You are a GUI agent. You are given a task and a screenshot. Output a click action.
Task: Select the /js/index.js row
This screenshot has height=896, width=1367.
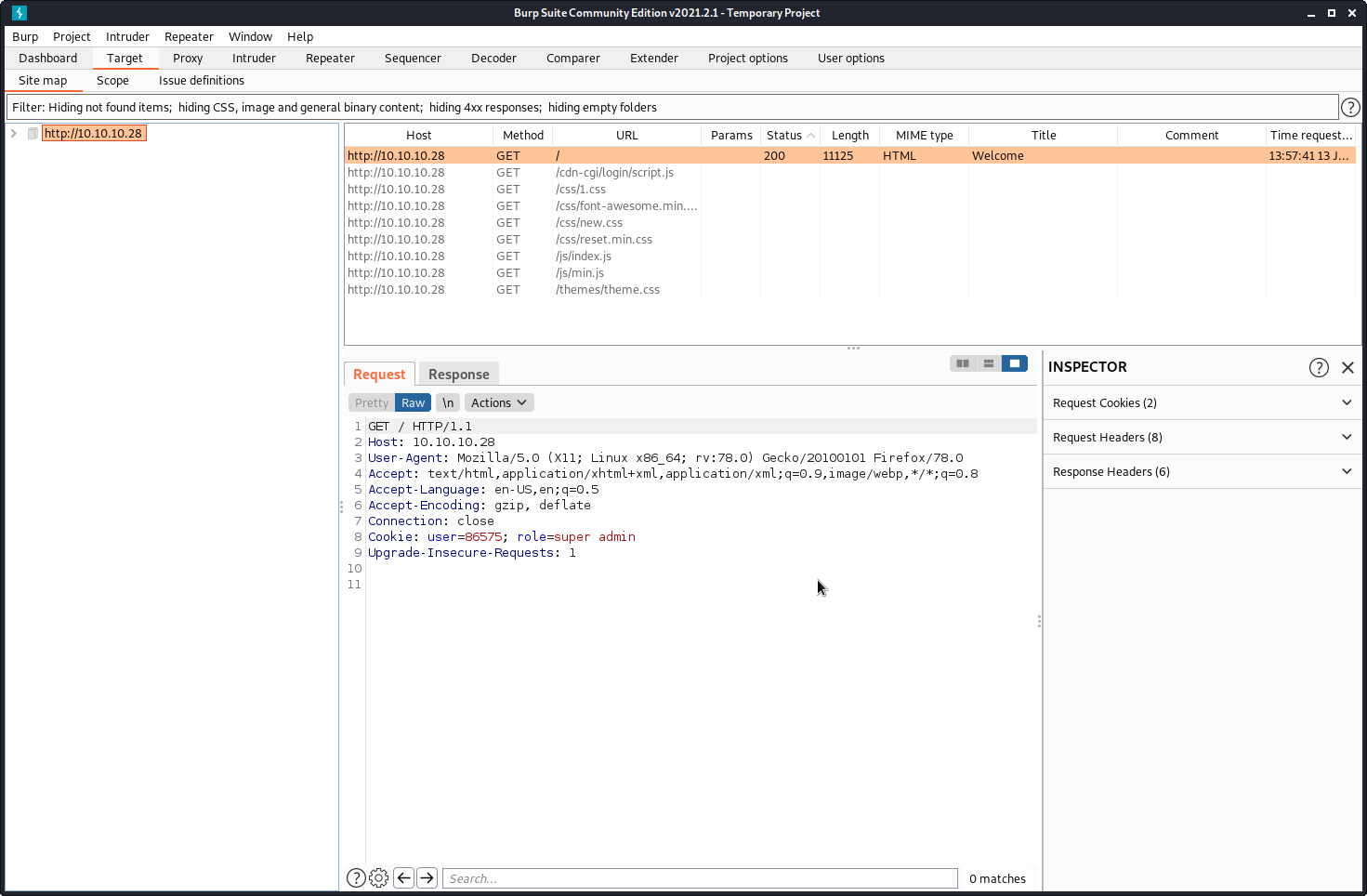(850, 257)
